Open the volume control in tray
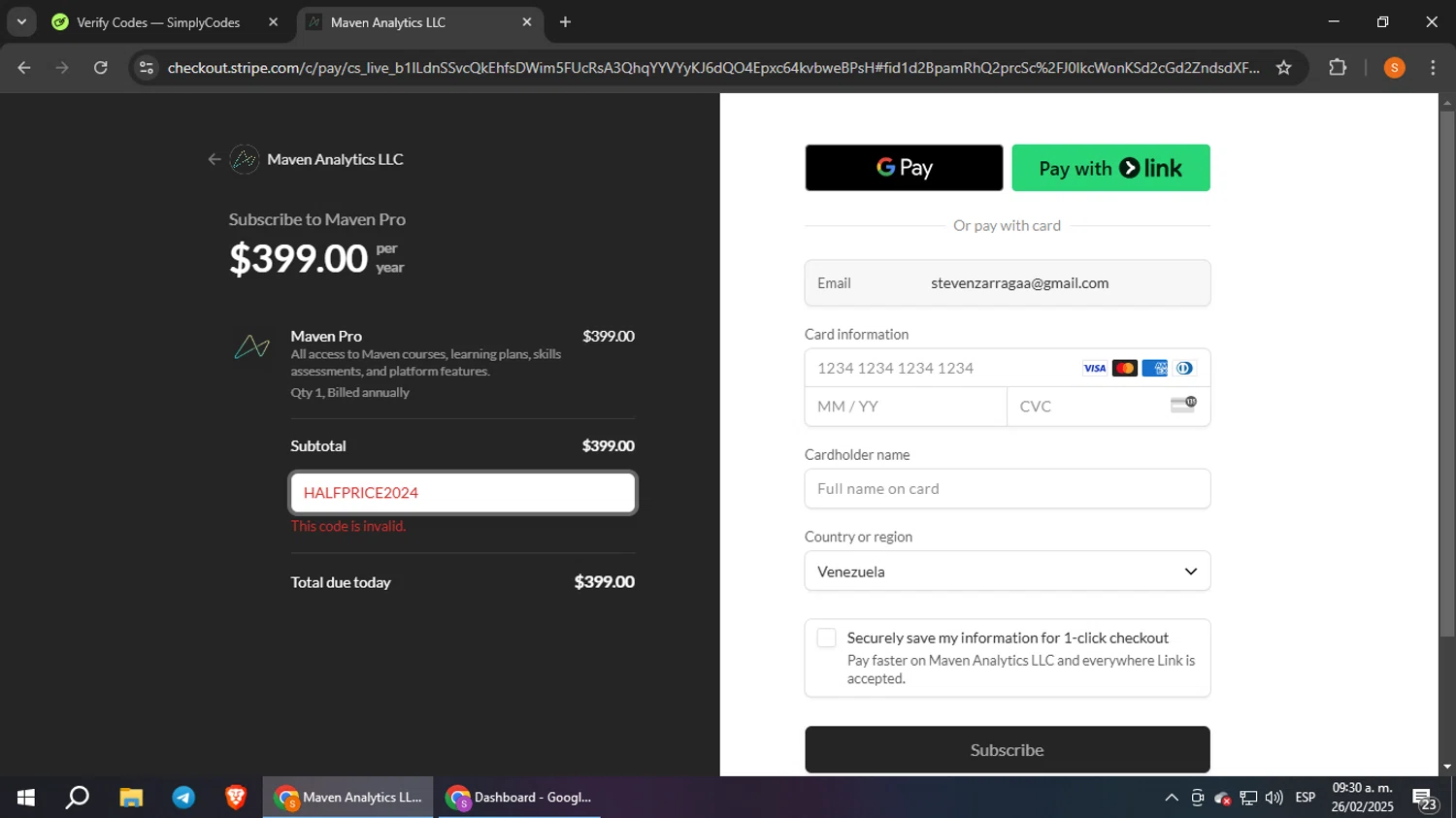 (x=1274, y=798)
